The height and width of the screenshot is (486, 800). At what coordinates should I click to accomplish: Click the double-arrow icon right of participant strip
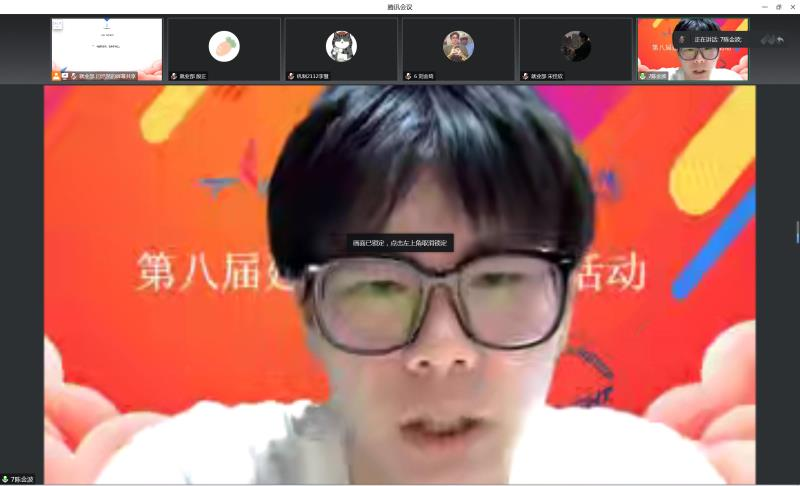(x=766, y=40)
